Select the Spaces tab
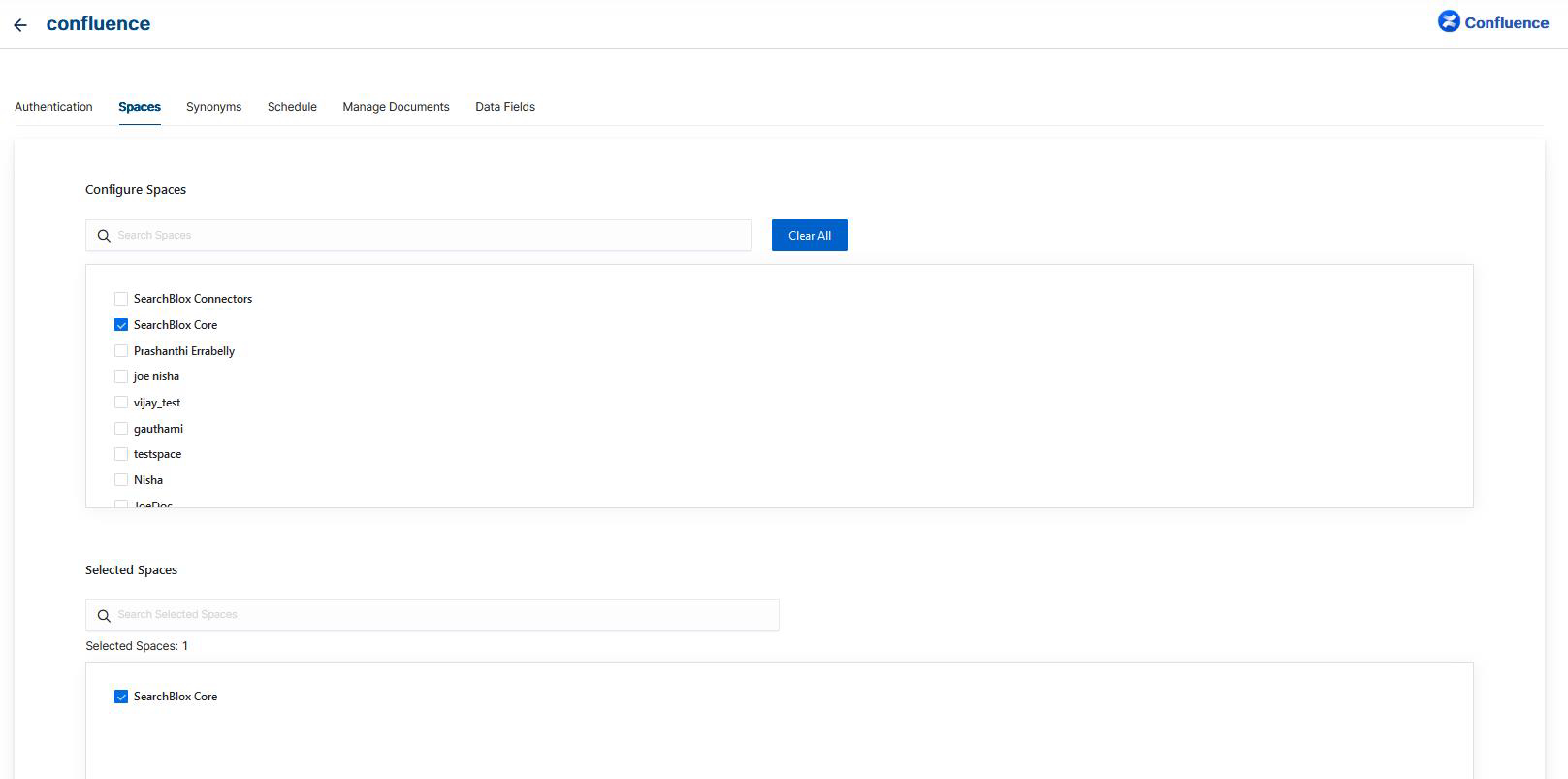The image size is (1568, 779). 140,107
